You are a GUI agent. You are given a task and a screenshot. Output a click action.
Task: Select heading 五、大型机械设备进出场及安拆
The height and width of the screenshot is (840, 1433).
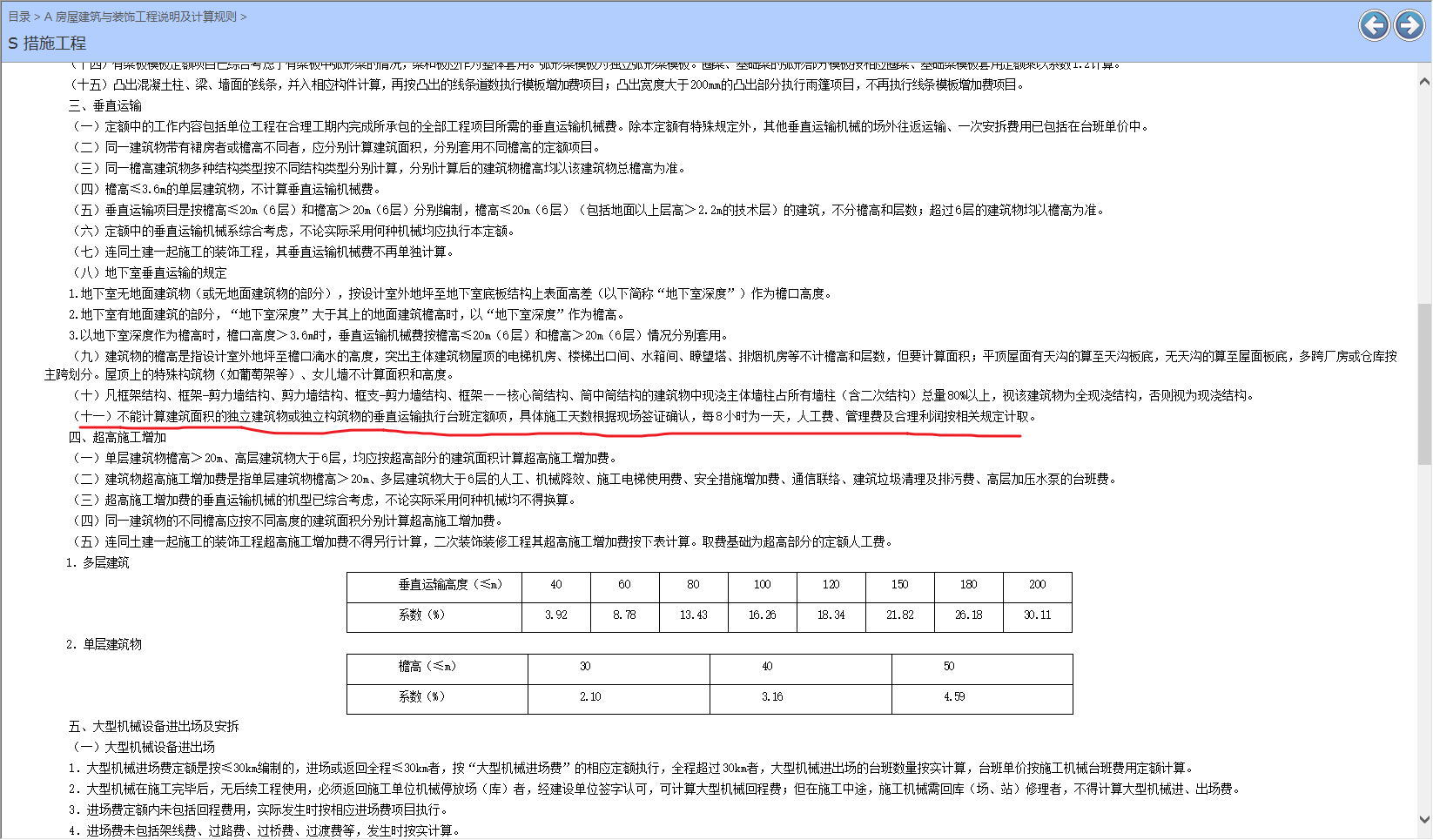[x=154, y=726]
